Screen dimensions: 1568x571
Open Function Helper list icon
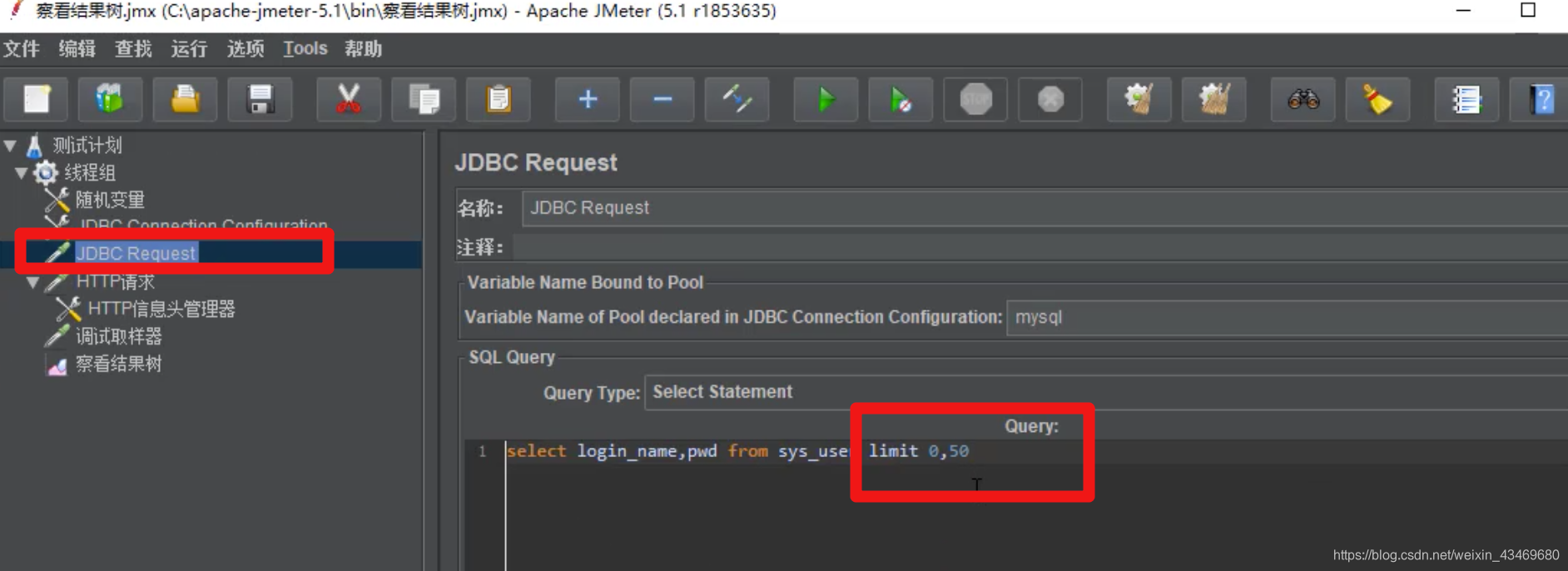click(1466, 100)
